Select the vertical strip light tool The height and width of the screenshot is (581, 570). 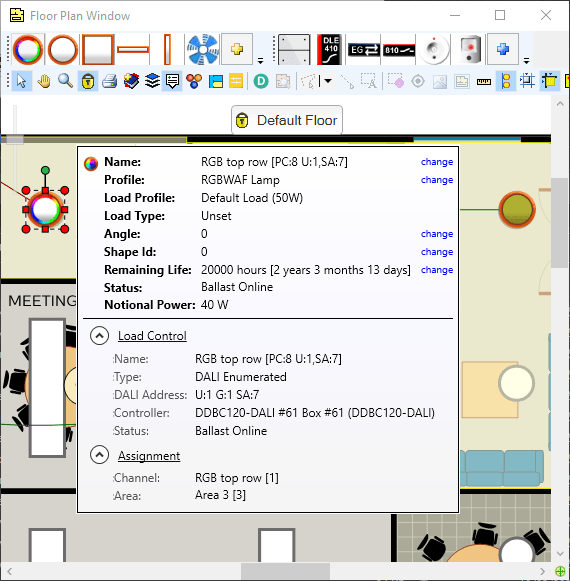point(167,50)
